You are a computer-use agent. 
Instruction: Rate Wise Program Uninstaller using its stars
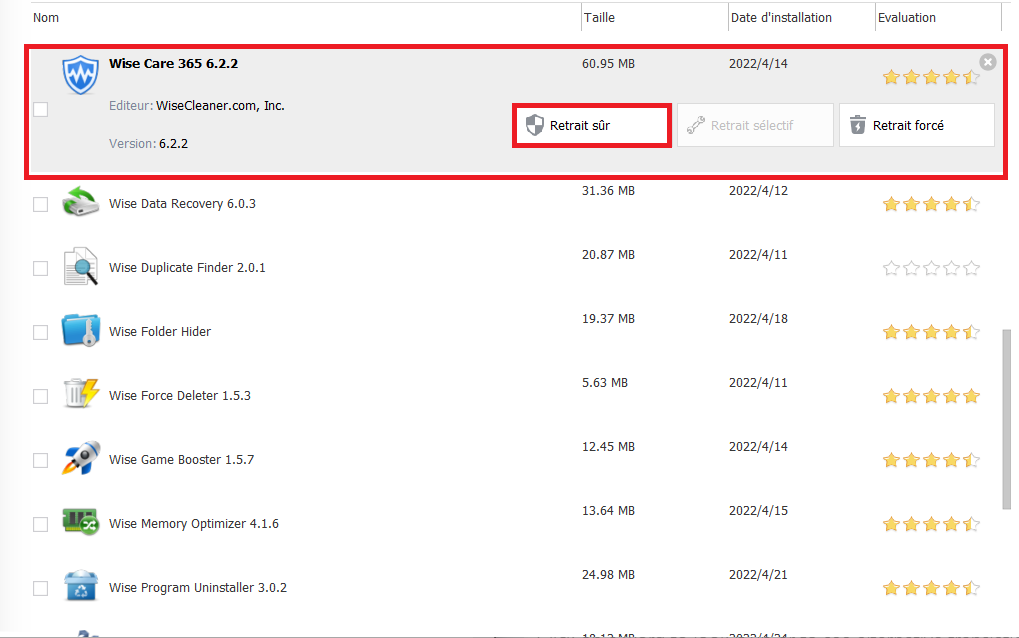(x=931, y=589)
